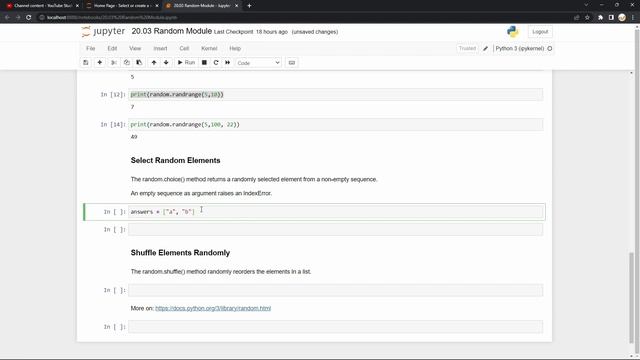Open the View menu
Image resolution: width=640 pixels, height=360 pixels.
(x=135, y=48)
